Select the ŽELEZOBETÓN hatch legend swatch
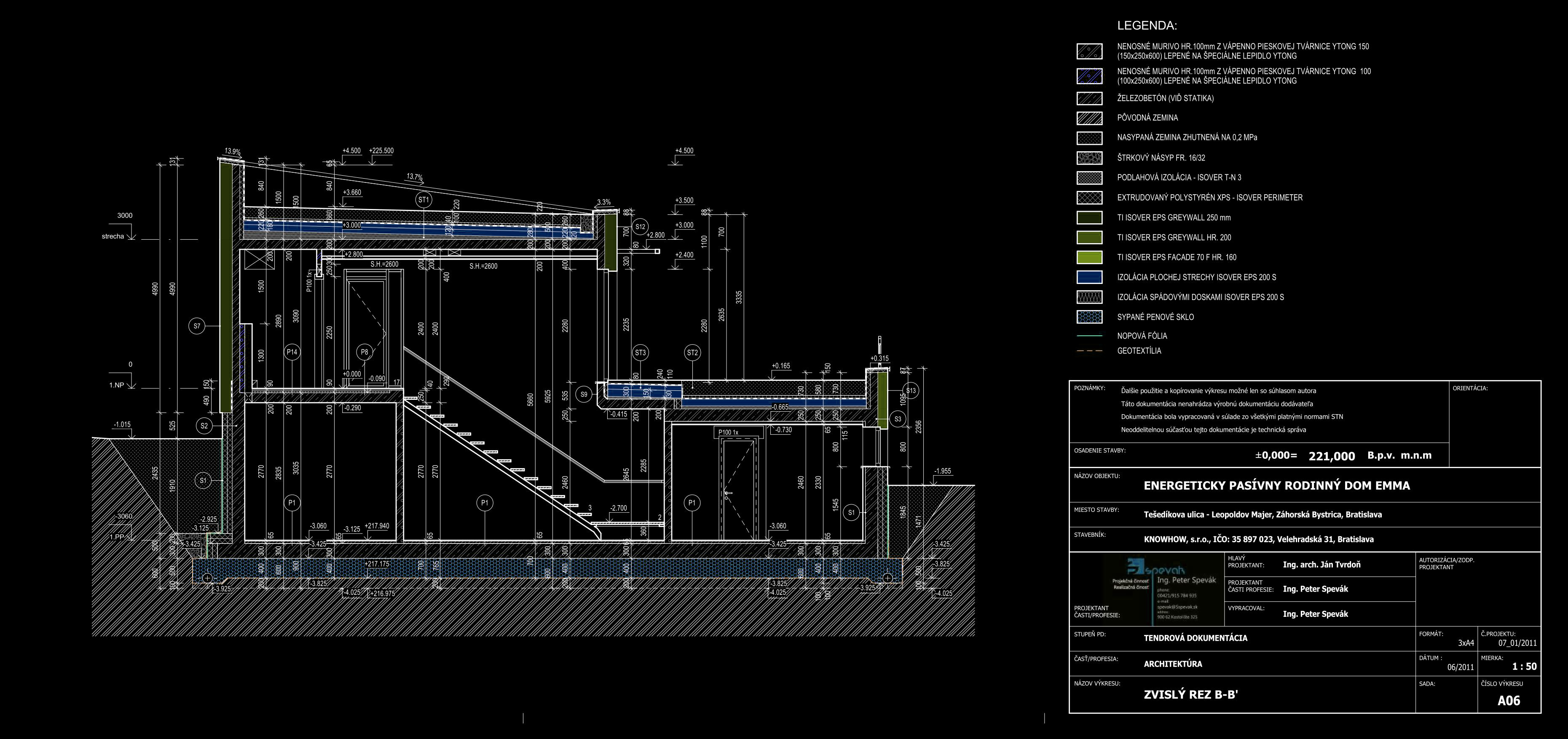Viewport: 1568px width, 739px height. 1089,99
